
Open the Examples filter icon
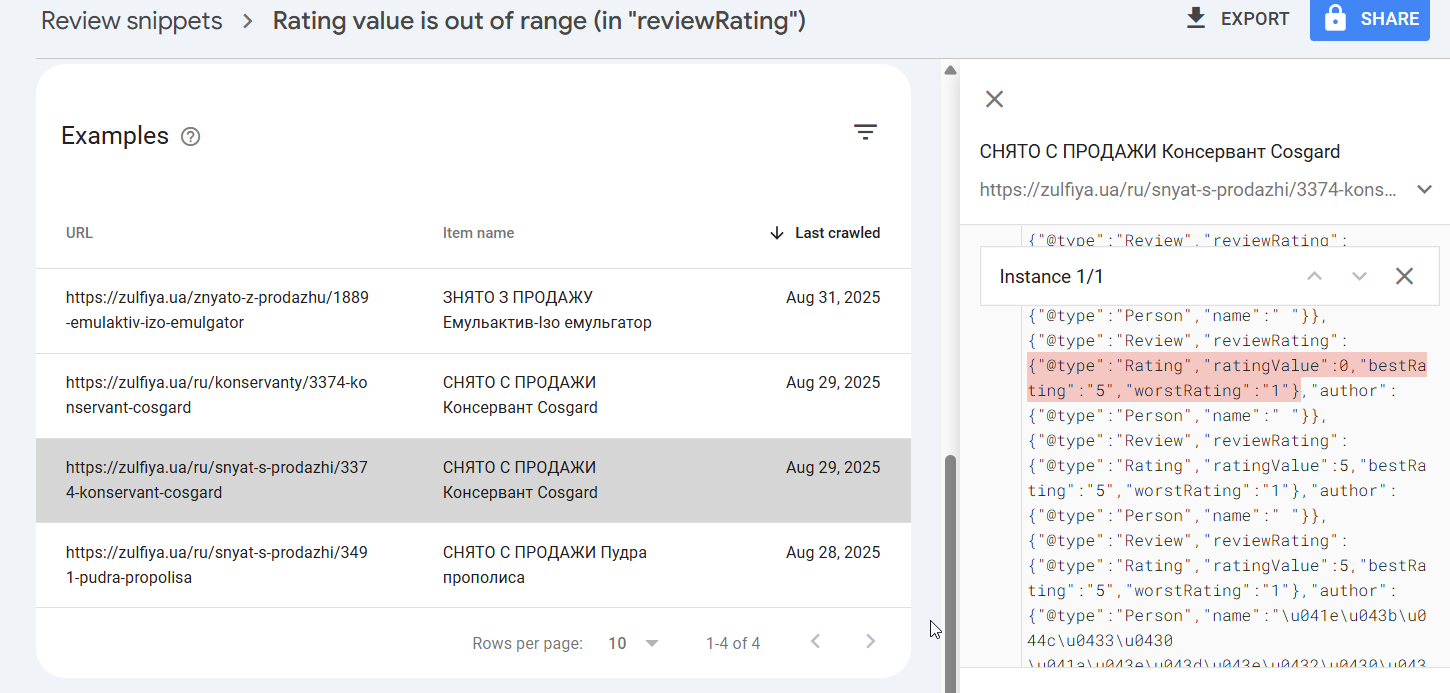865,132
